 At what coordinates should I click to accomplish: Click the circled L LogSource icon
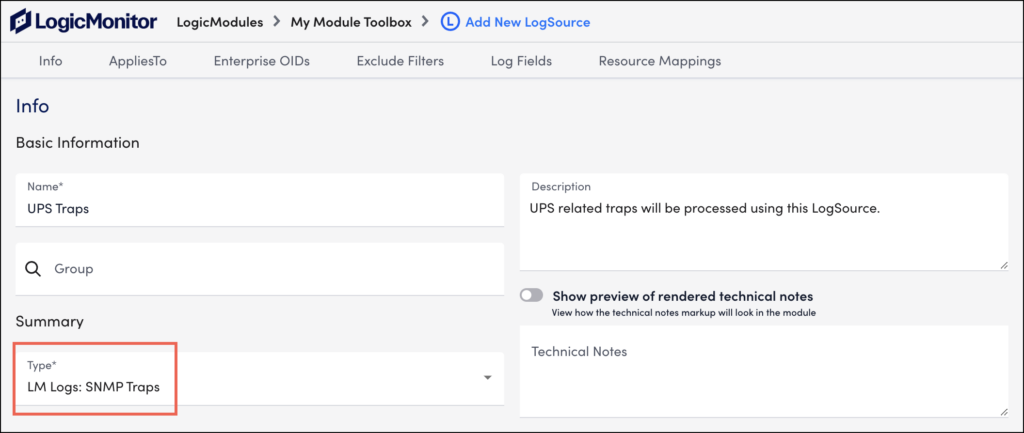[x=450, y=22]
